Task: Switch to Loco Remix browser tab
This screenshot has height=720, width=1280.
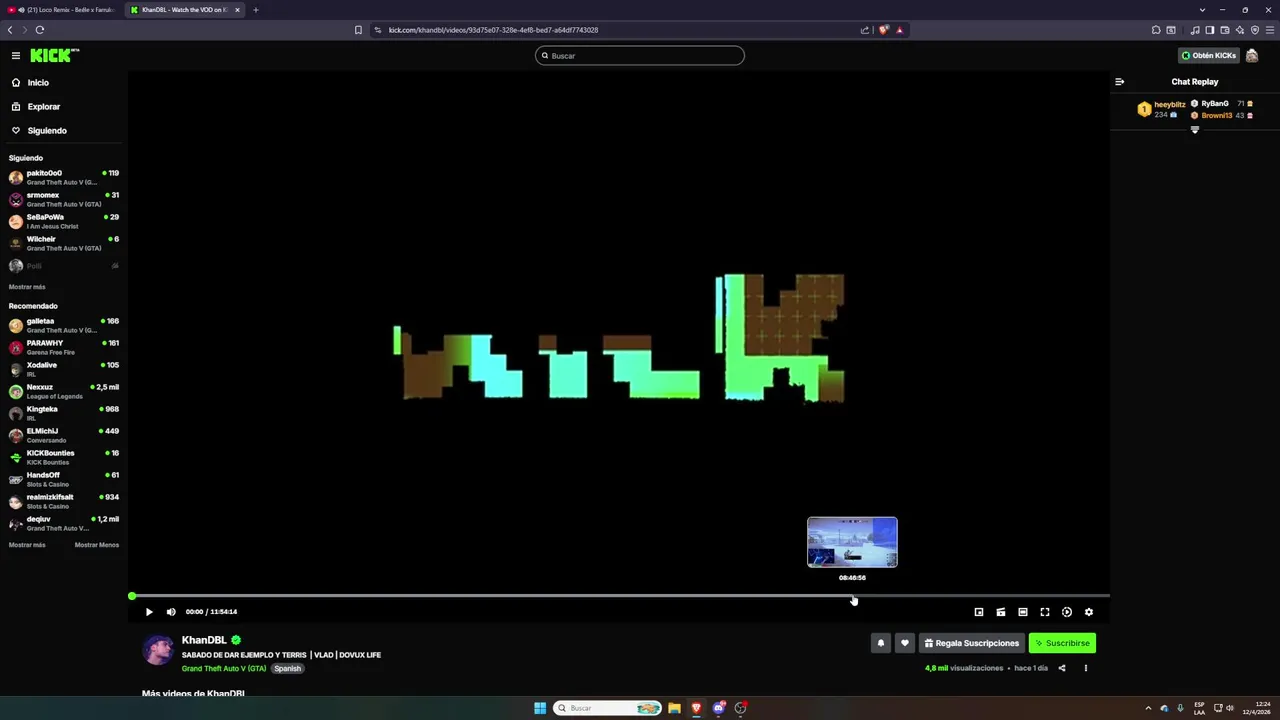Action: 61,10
